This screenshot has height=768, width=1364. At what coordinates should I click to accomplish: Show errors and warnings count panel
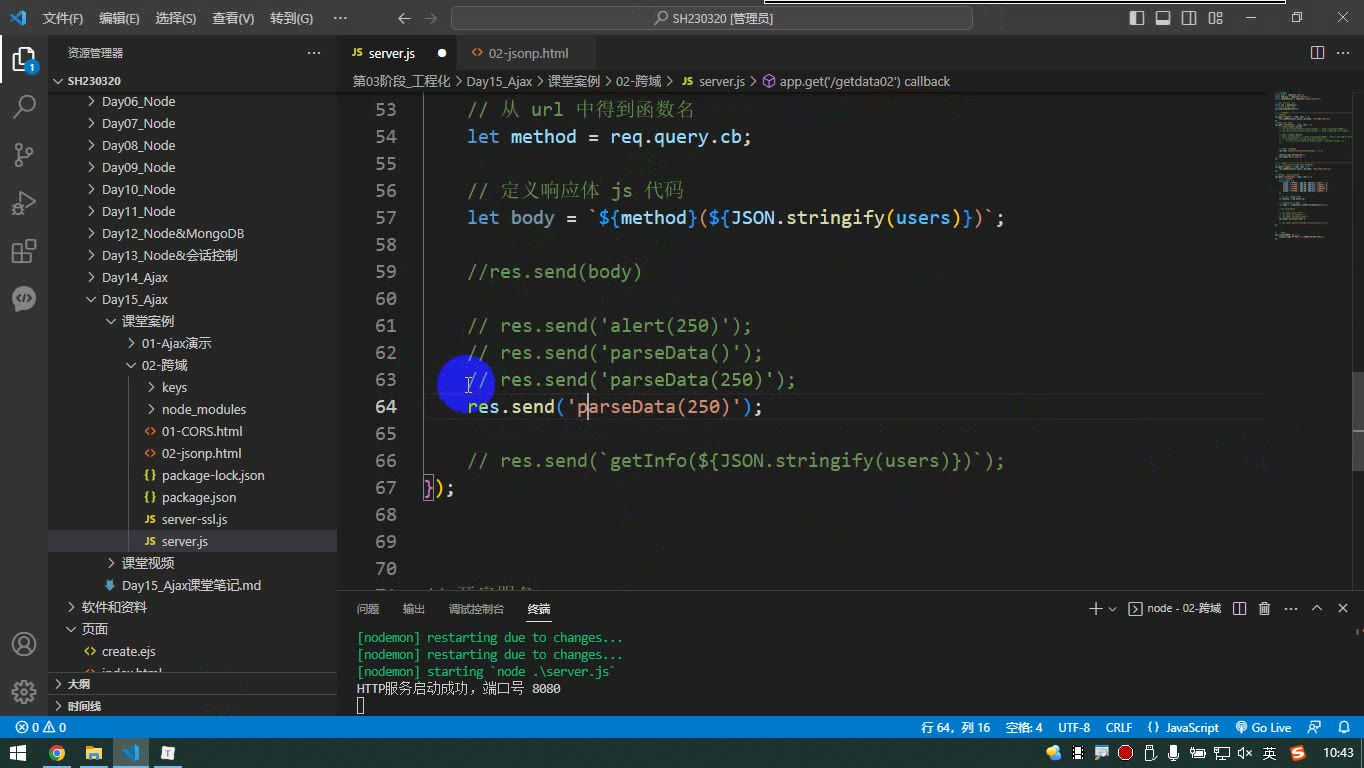click(x=41, y=728)
